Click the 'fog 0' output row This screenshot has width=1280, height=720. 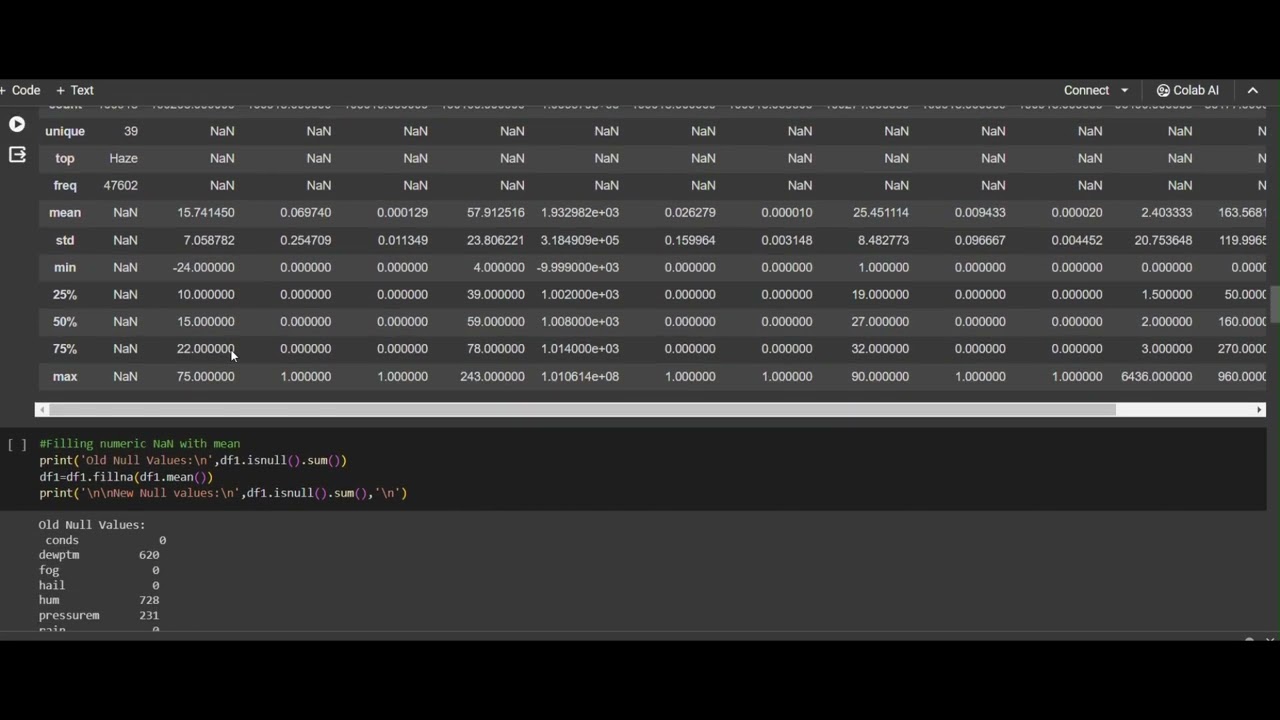(x=99, y=570)
